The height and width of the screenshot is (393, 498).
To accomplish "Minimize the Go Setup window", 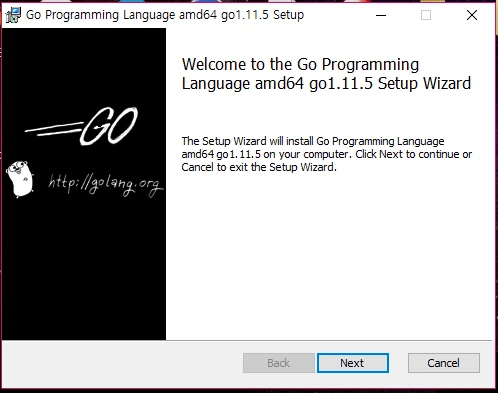I will click(381, 15).
